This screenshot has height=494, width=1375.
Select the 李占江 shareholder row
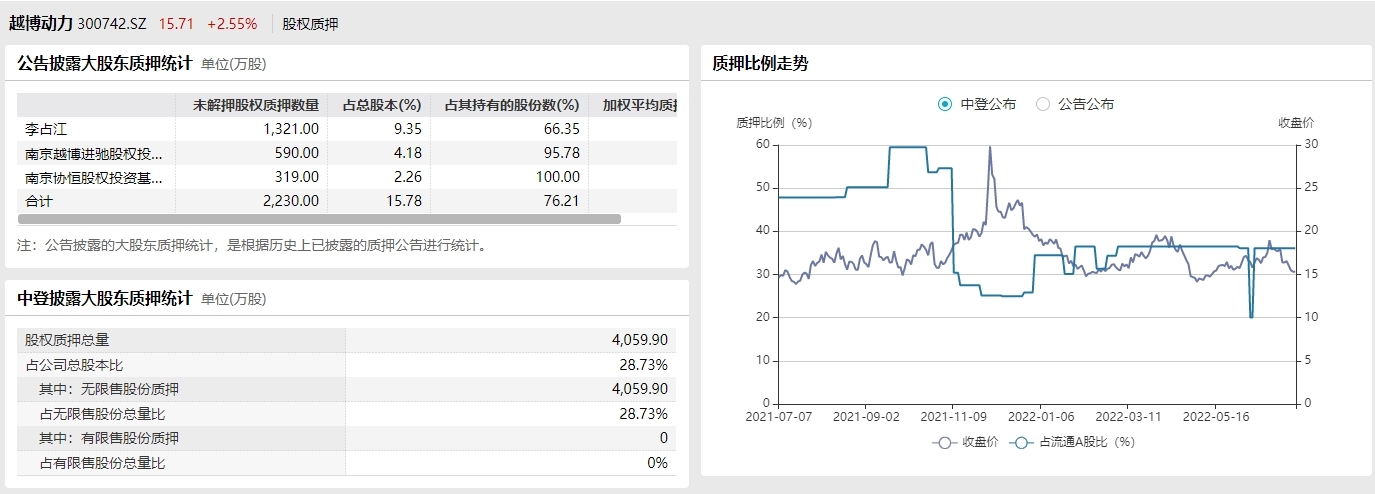(x=46, y=129)
